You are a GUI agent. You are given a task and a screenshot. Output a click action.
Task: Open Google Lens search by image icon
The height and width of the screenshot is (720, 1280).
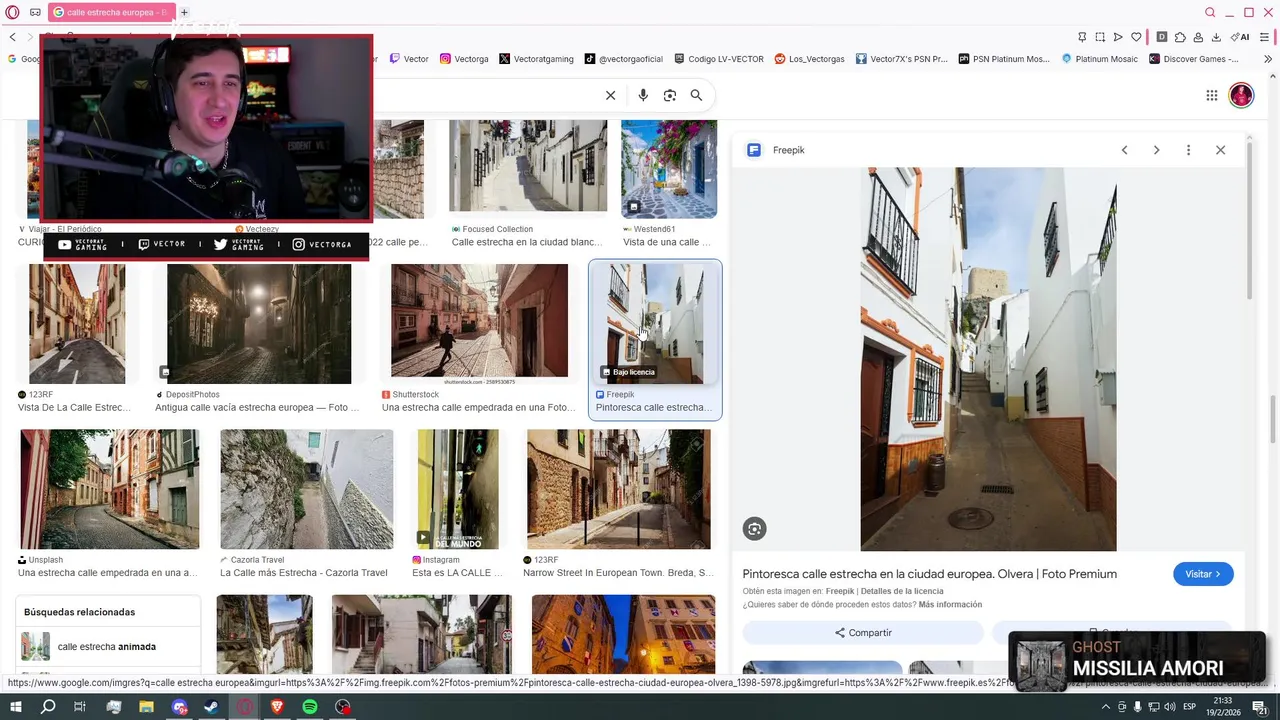pyautogui.click(x=670, y=95)
